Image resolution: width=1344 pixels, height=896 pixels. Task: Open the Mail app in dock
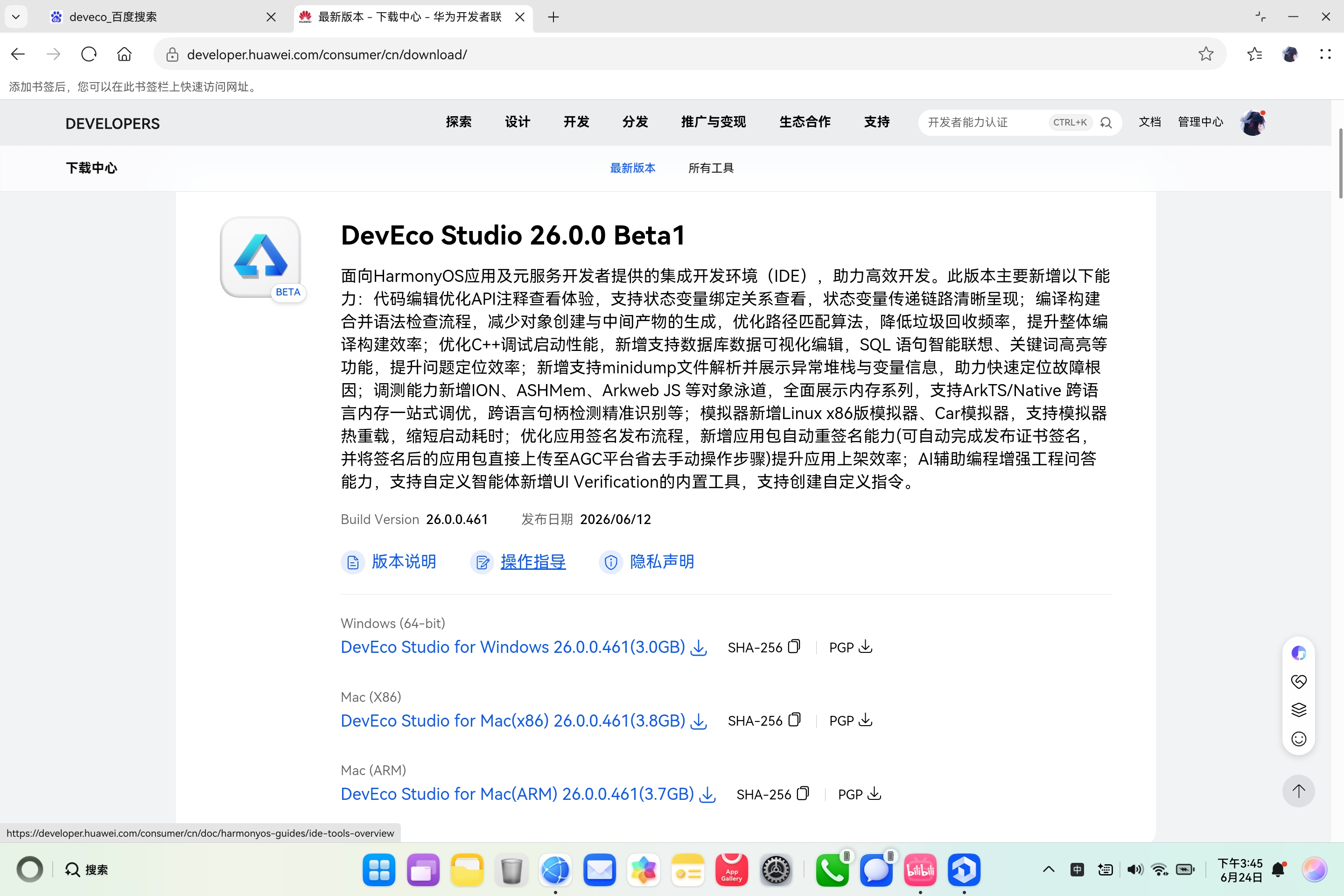click(x=599, y=870)
